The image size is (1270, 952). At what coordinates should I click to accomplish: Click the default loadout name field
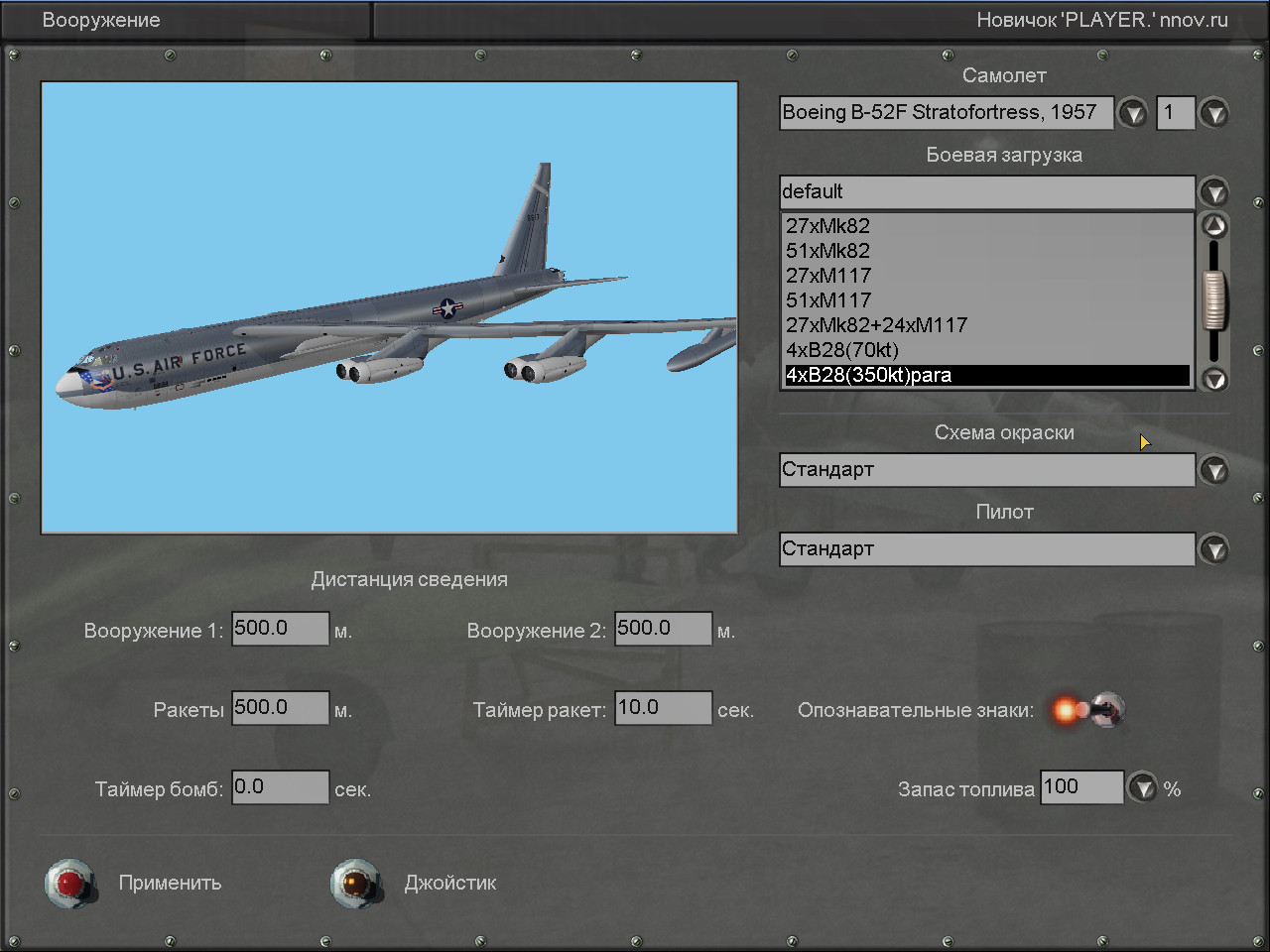pos(987,192)
